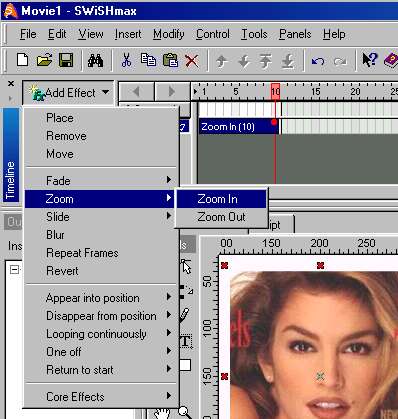
Task: Save movie using the floppy disk icon
Action: tap(66, 60)
